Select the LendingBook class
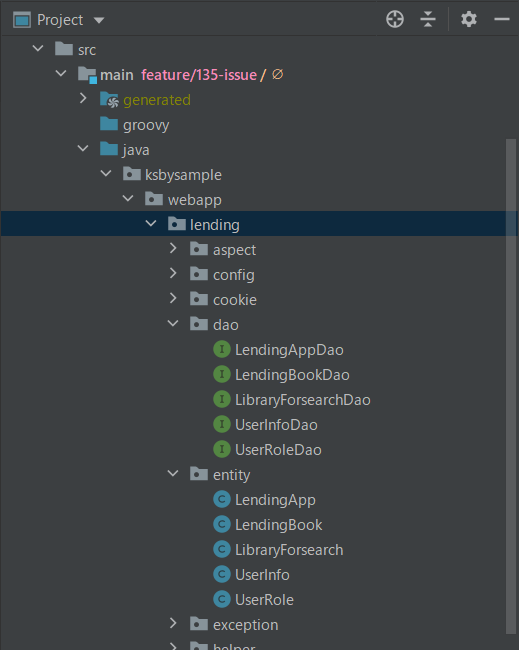Viewport: 519px width, 650px height. click(x=279, y=525)
